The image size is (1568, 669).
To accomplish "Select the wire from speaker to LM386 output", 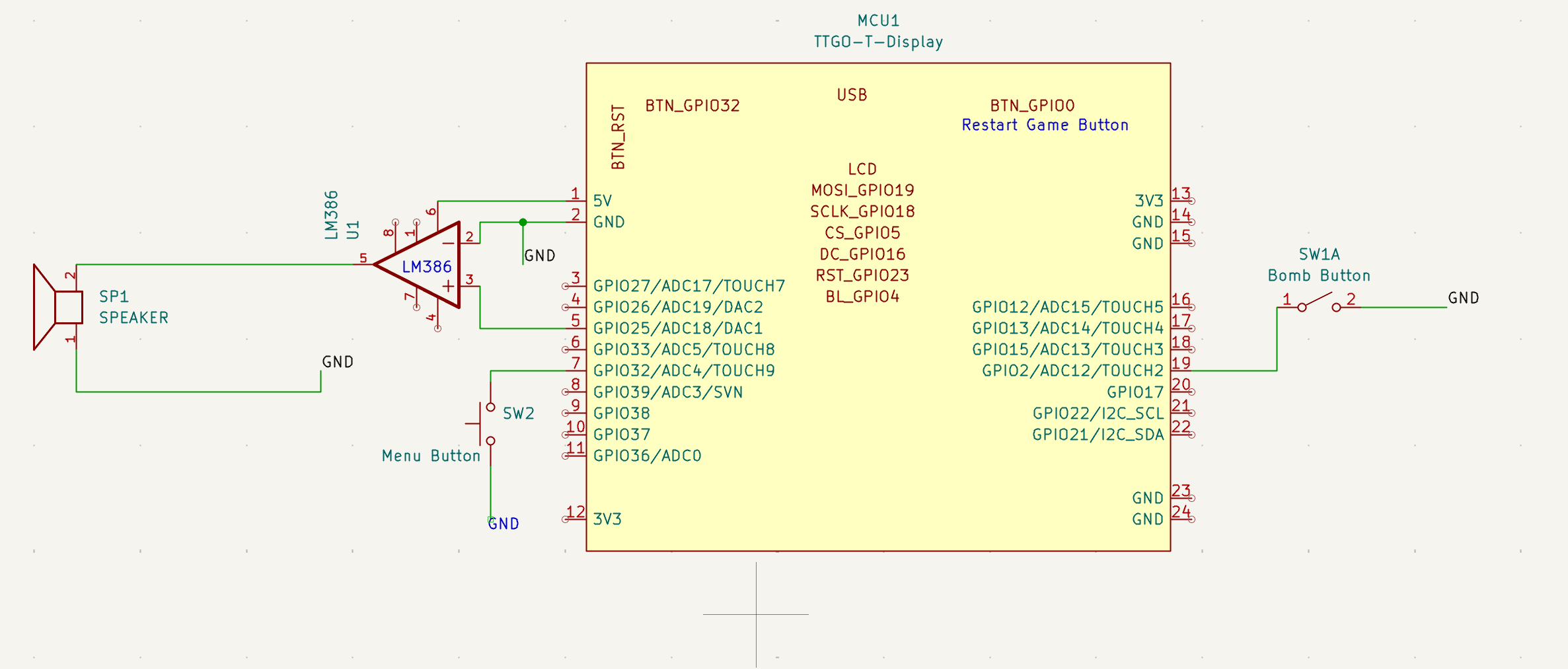I will click(218, 265).
